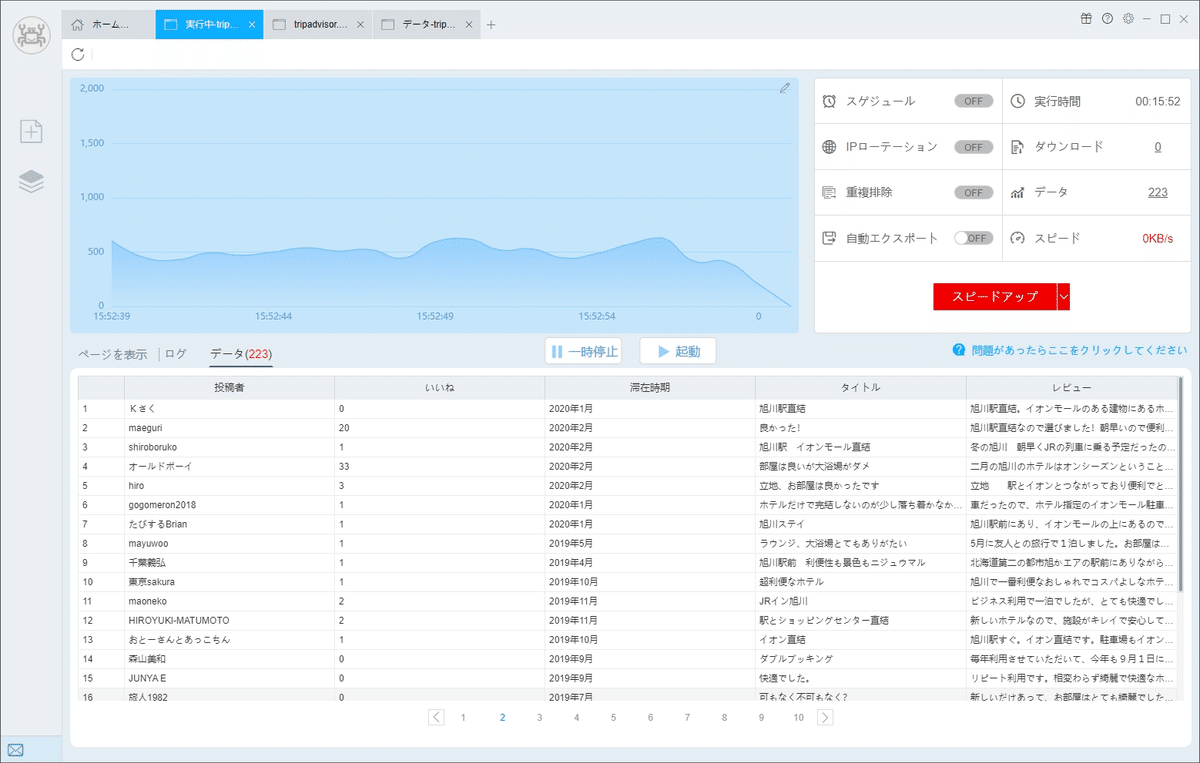Switch to tripadvisor tab

[318, 24]
